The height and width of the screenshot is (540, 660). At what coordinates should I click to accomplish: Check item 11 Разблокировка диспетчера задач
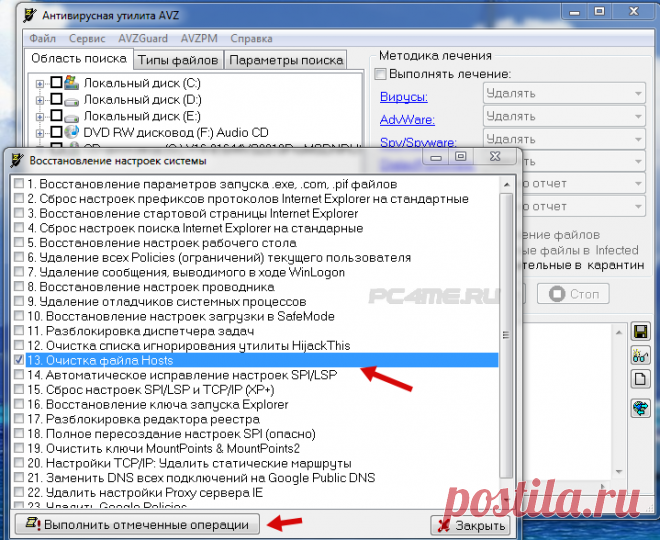[18, 329]
